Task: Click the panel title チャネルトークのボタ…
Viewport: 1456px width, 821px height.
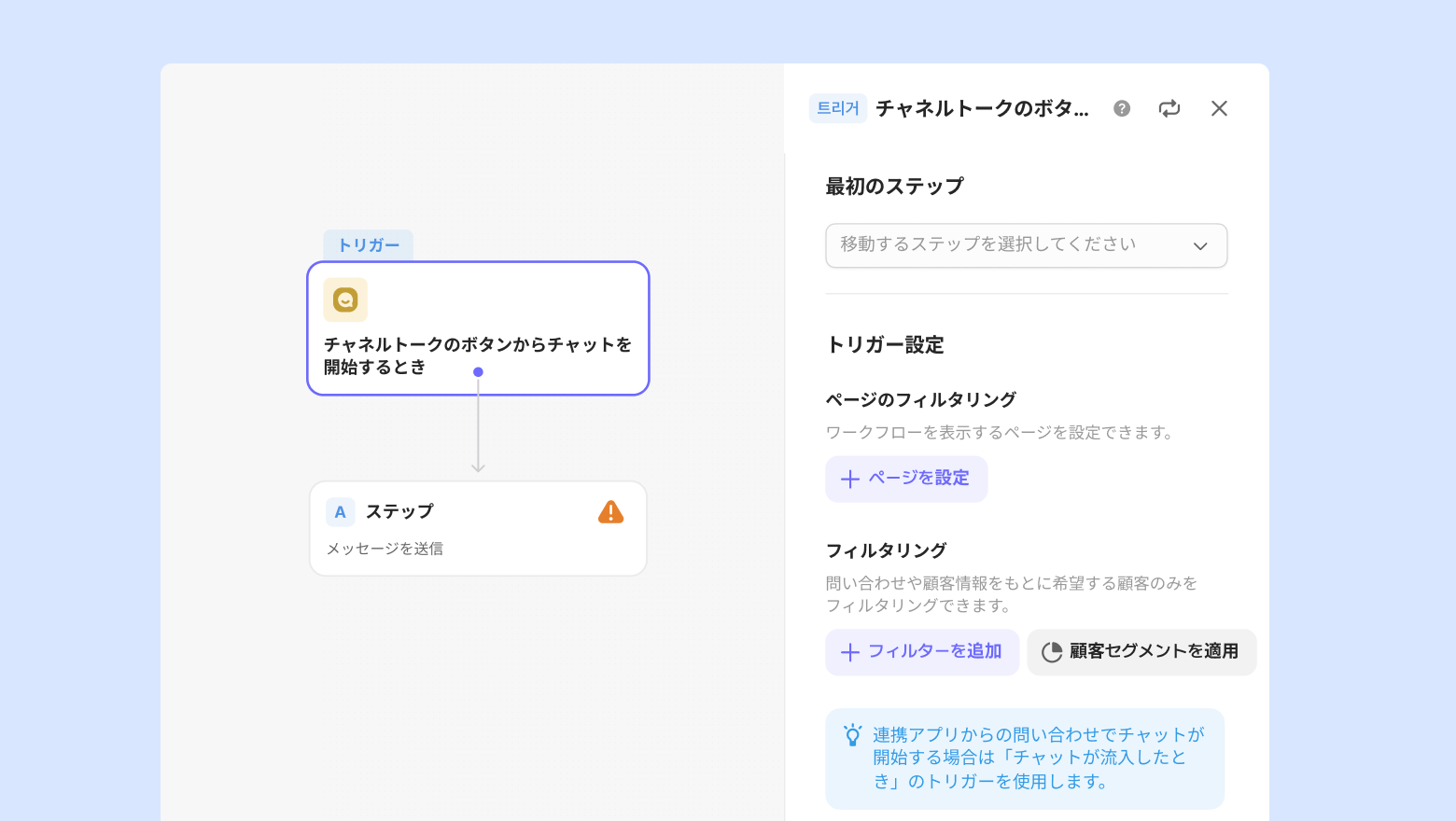Action: coord(982,108)
